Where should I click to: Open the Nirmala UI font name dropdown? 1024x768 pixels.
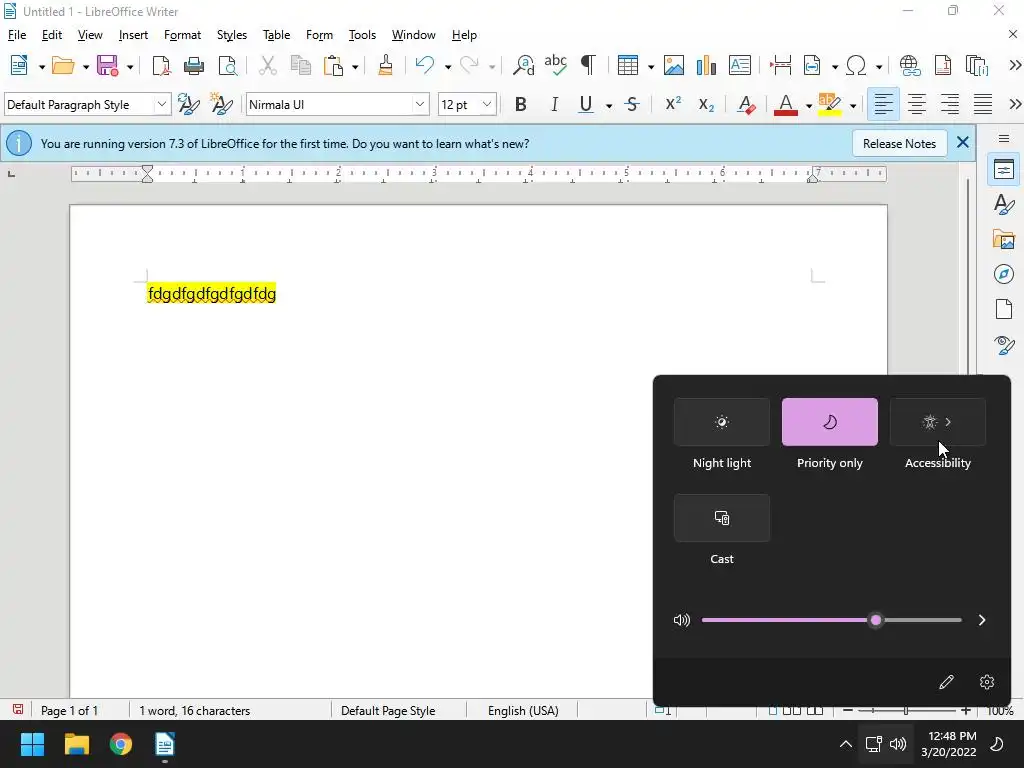pyautogui.click(x=420, y=104)
